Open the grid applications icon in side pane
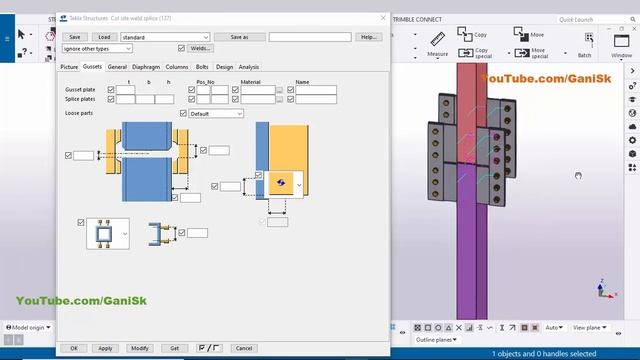 [x=632, y=168]
